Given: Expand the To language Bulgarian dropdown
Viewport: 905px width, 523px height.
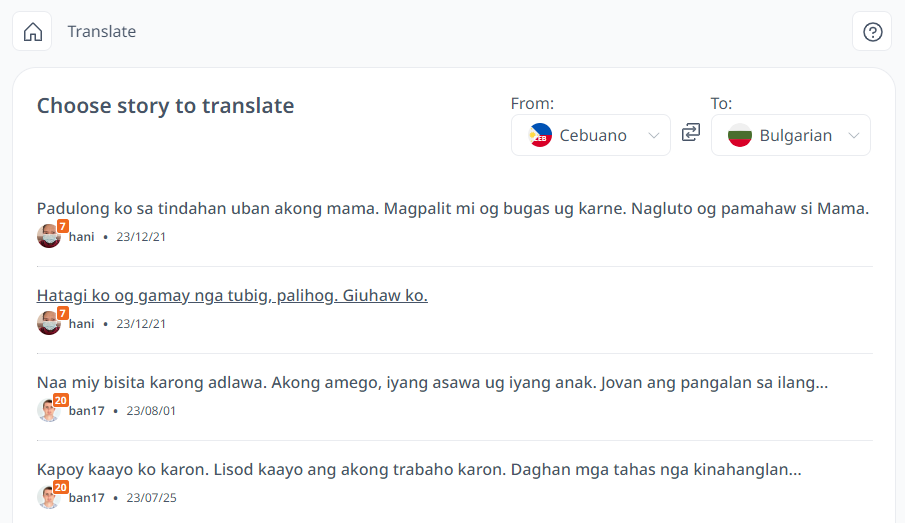Looking at the screenshot, I should [x=791, y=135].
